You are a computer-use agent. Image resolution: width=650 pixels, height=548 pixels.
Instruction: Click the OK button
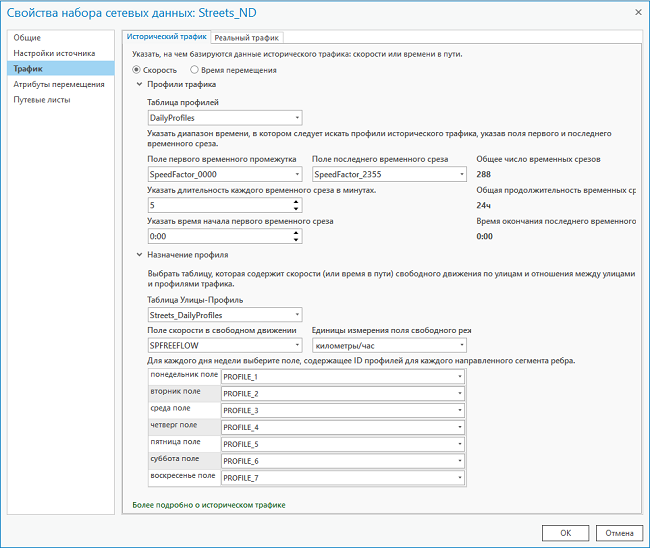[x=565, y=532]
